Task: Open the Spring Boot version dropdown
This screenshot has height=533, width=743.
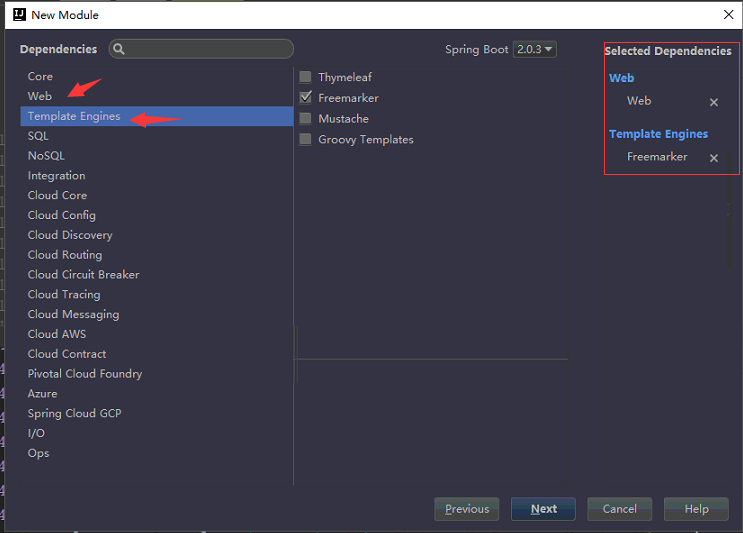Action: click(x=535, y=49)
